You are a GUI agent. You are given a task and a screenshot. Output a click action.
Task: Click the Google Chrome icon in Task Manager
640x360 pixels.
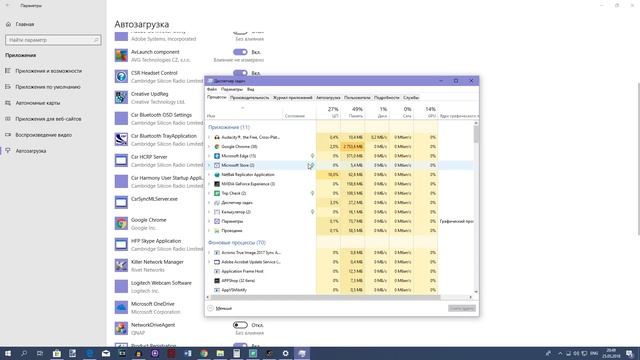pos(217,147)
